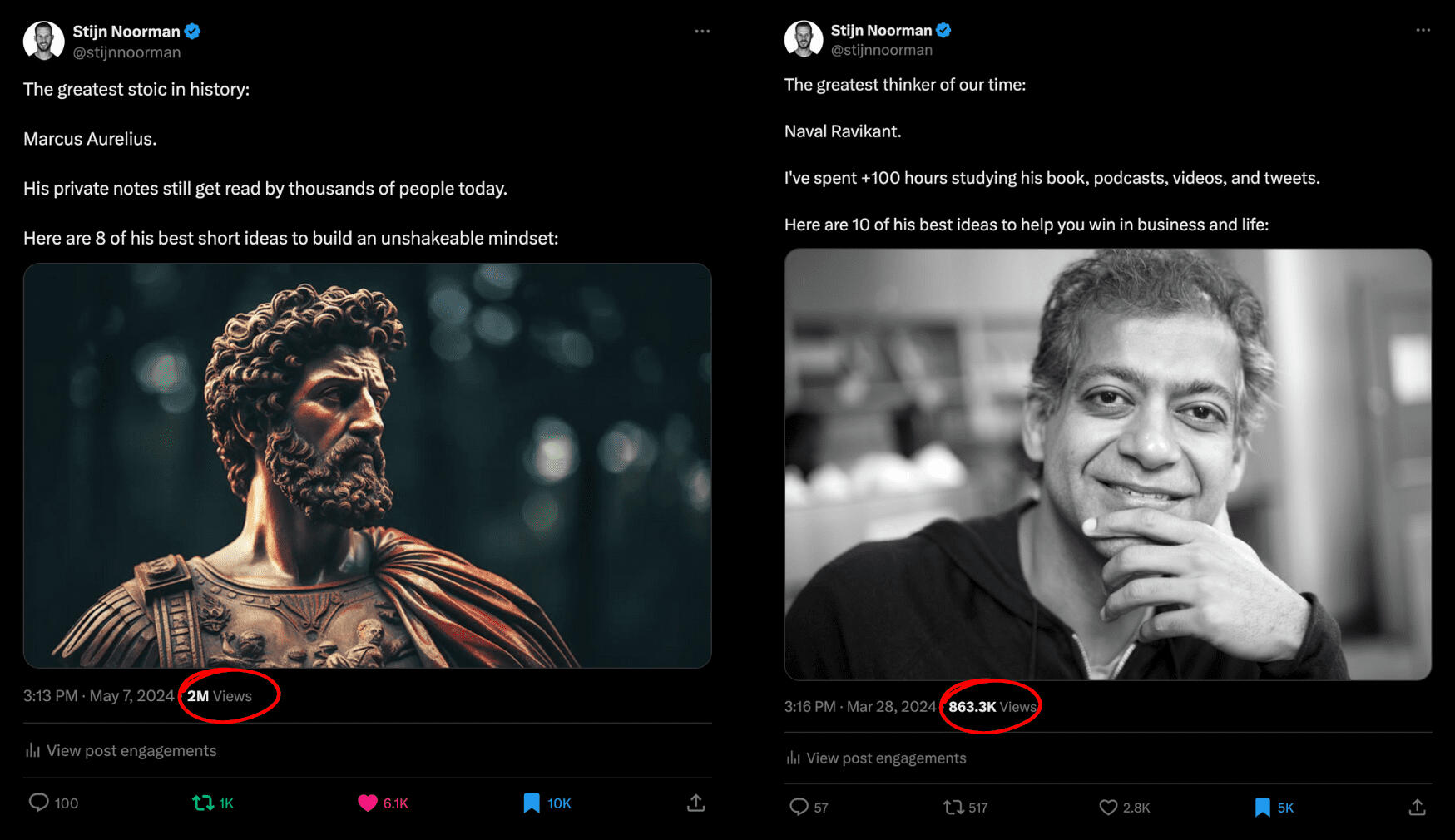Screen dimensions: 1455x840
Task: Reply to the Marcus Aurelius post
Action: pos(39,803)
